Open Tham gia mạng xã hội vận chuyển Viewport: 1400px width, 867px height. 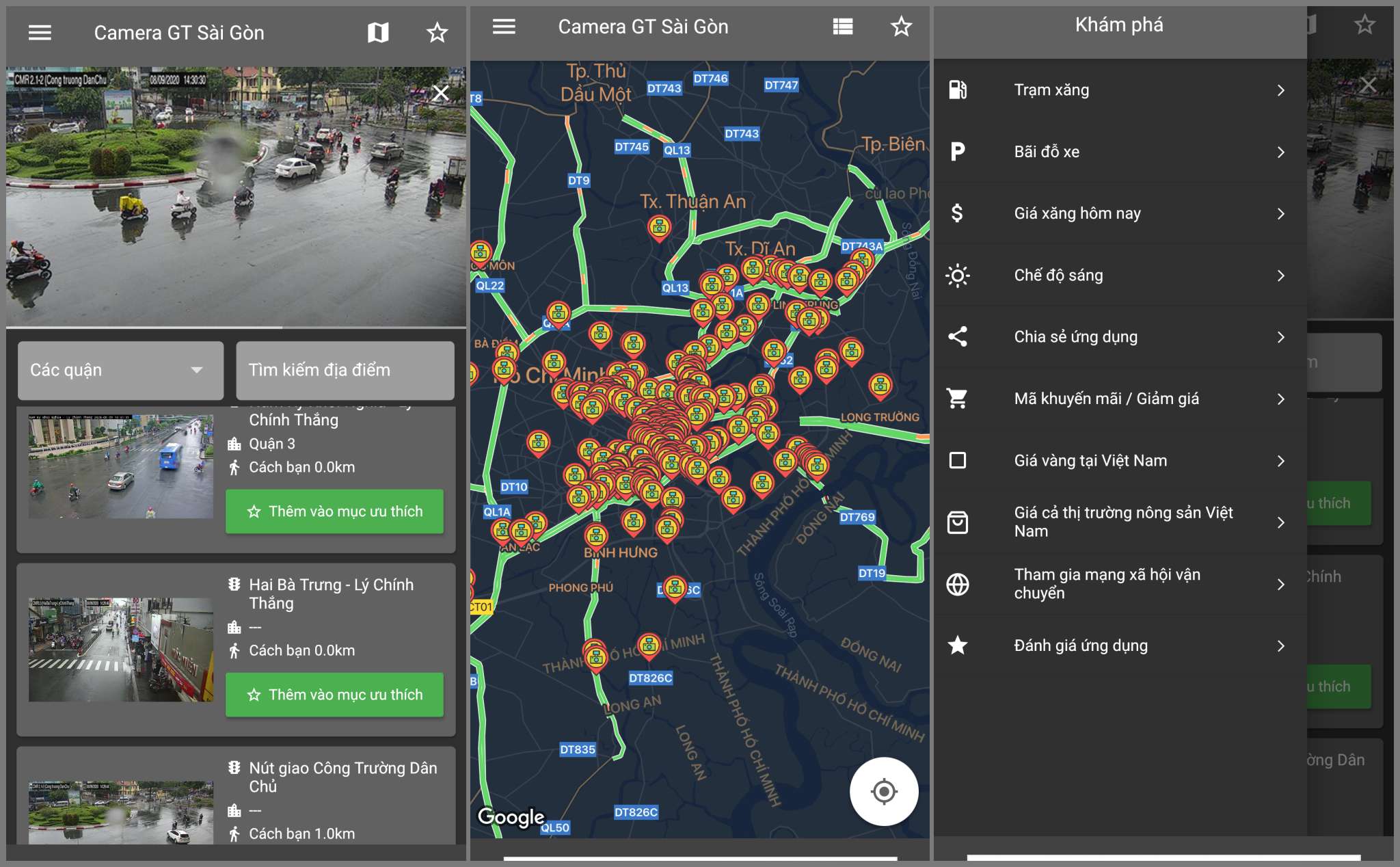(1120, 584)
